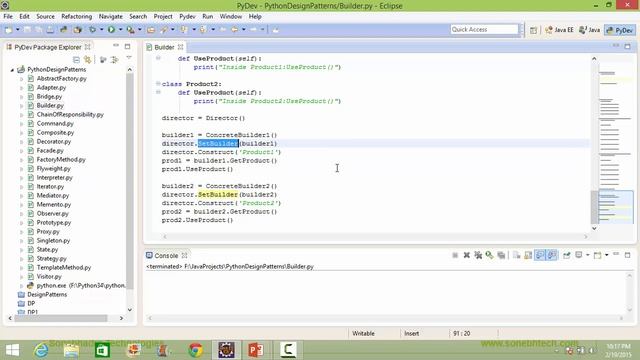The image size is (640, 360).
Task: Open the Open Perspective button
Action: [533, 30]
